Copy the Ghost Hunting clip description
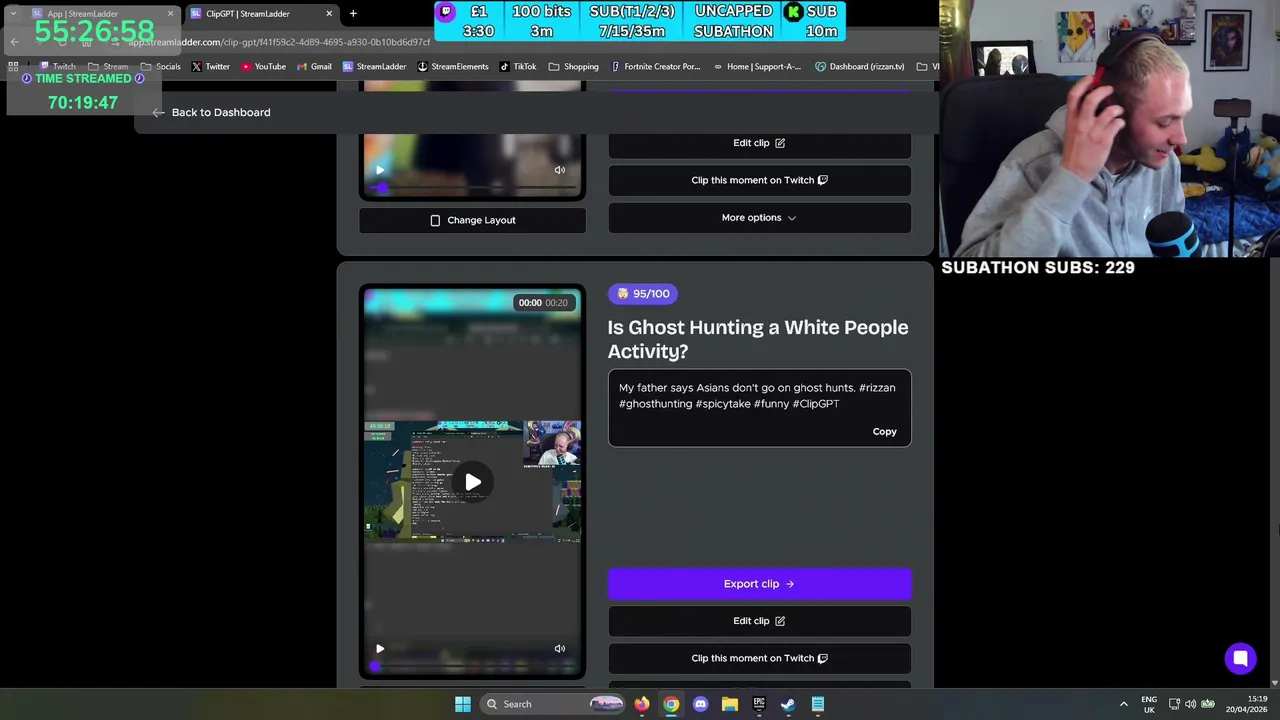 884,431
